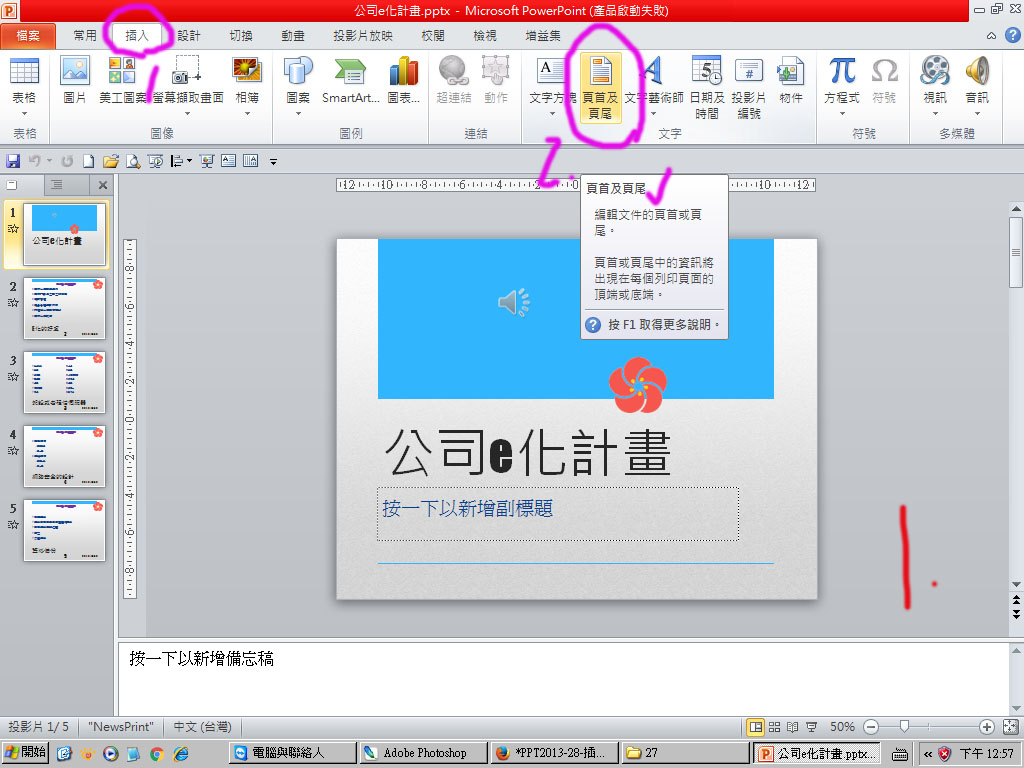Viewport: 1024px width, 768px height.
Task: Click zoom out minus button
Action: (x=871, y=727)
